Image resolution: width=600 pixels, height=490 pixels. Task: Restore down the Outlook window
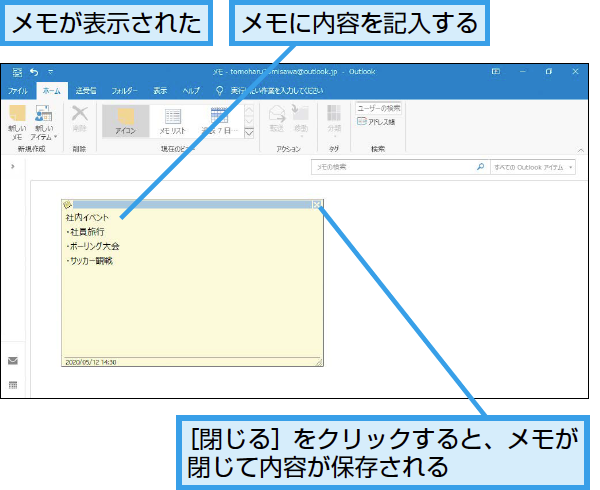[x=549, y=72]
